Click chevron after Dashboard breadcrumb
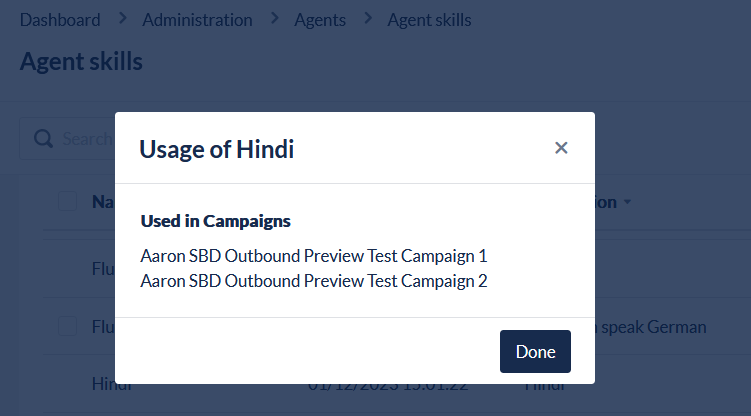The width and height of the screenshot is (751, 416). [x=122, y=19]
